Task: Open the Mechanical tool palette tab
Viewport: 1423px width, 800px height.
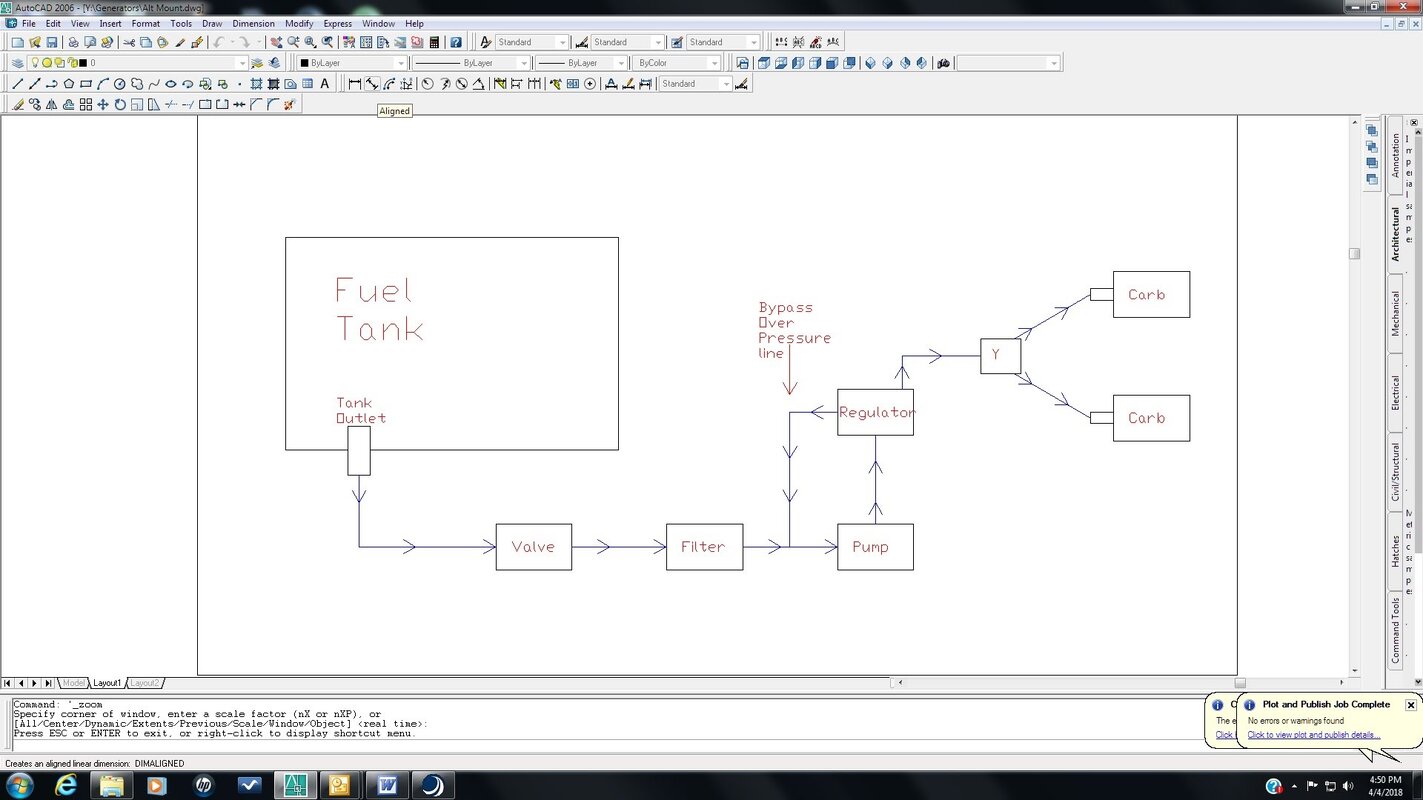Action: click(1396, 313)
